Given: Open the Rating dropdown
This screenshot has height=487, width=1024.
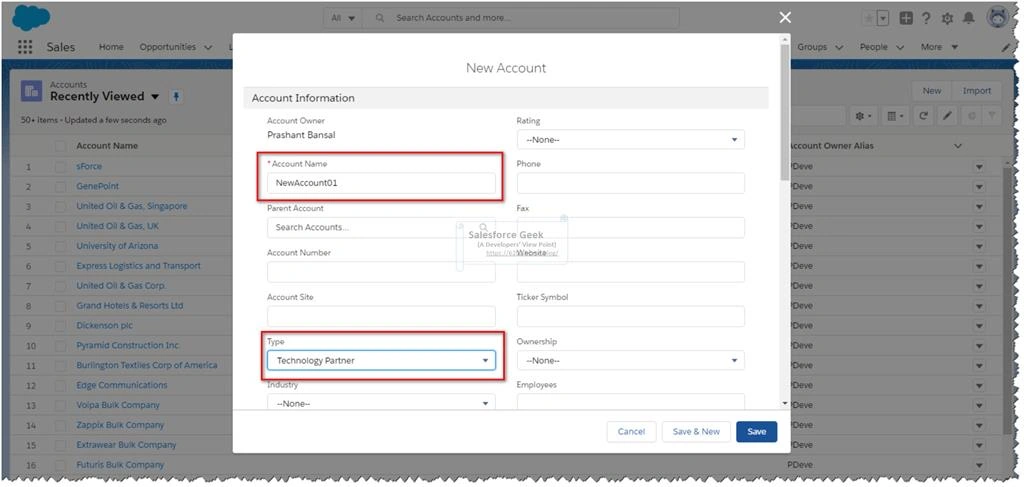Looking at the screenshot, I should click(x=630, y=140).
